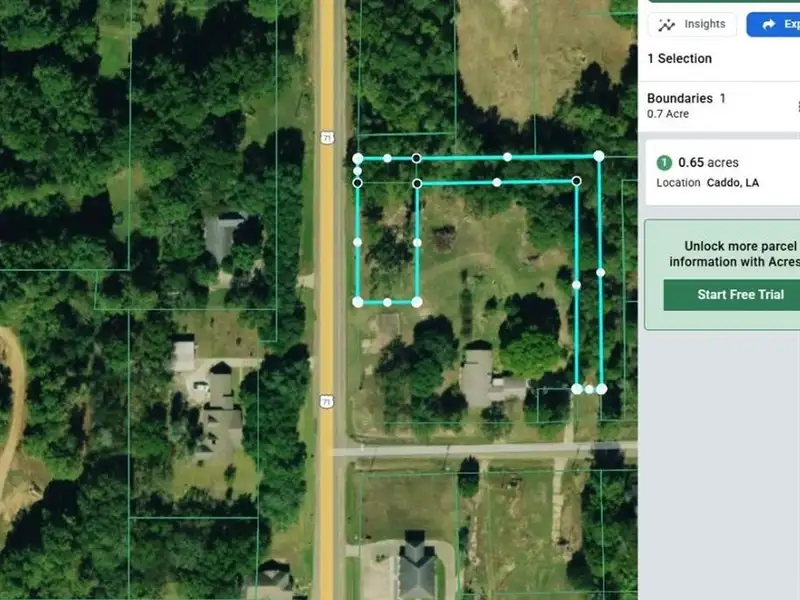Open the Boundaries options menu dots

pos(797,106)
